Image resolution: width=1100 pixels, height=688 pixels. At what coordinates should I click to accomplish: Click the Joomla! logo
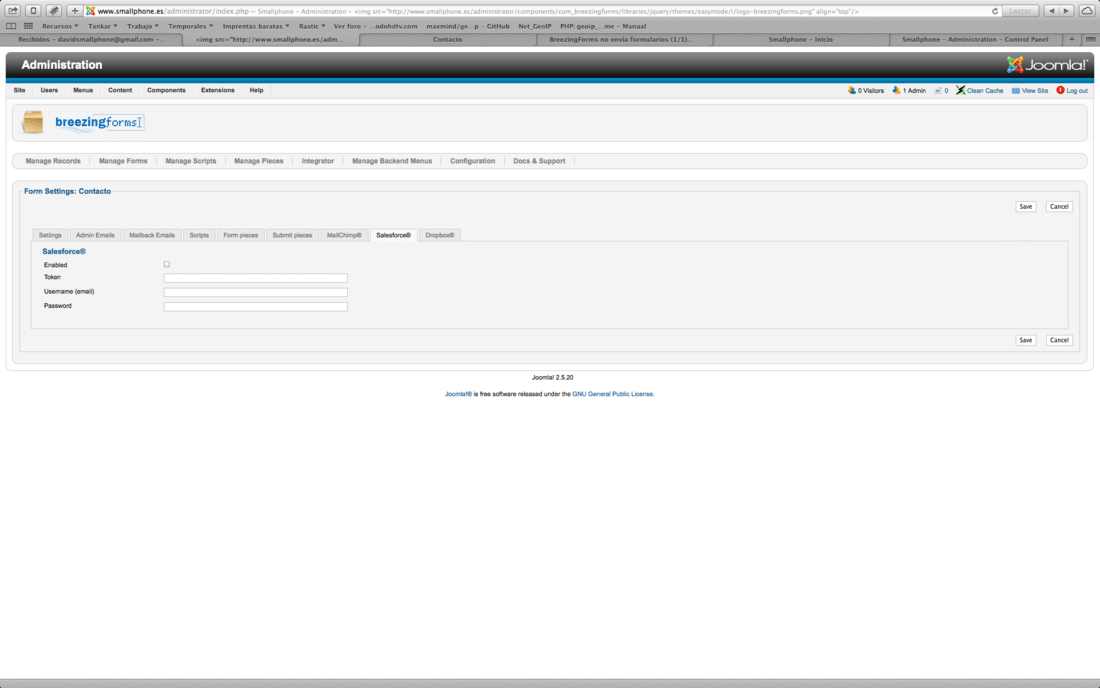click(1047, 65)
